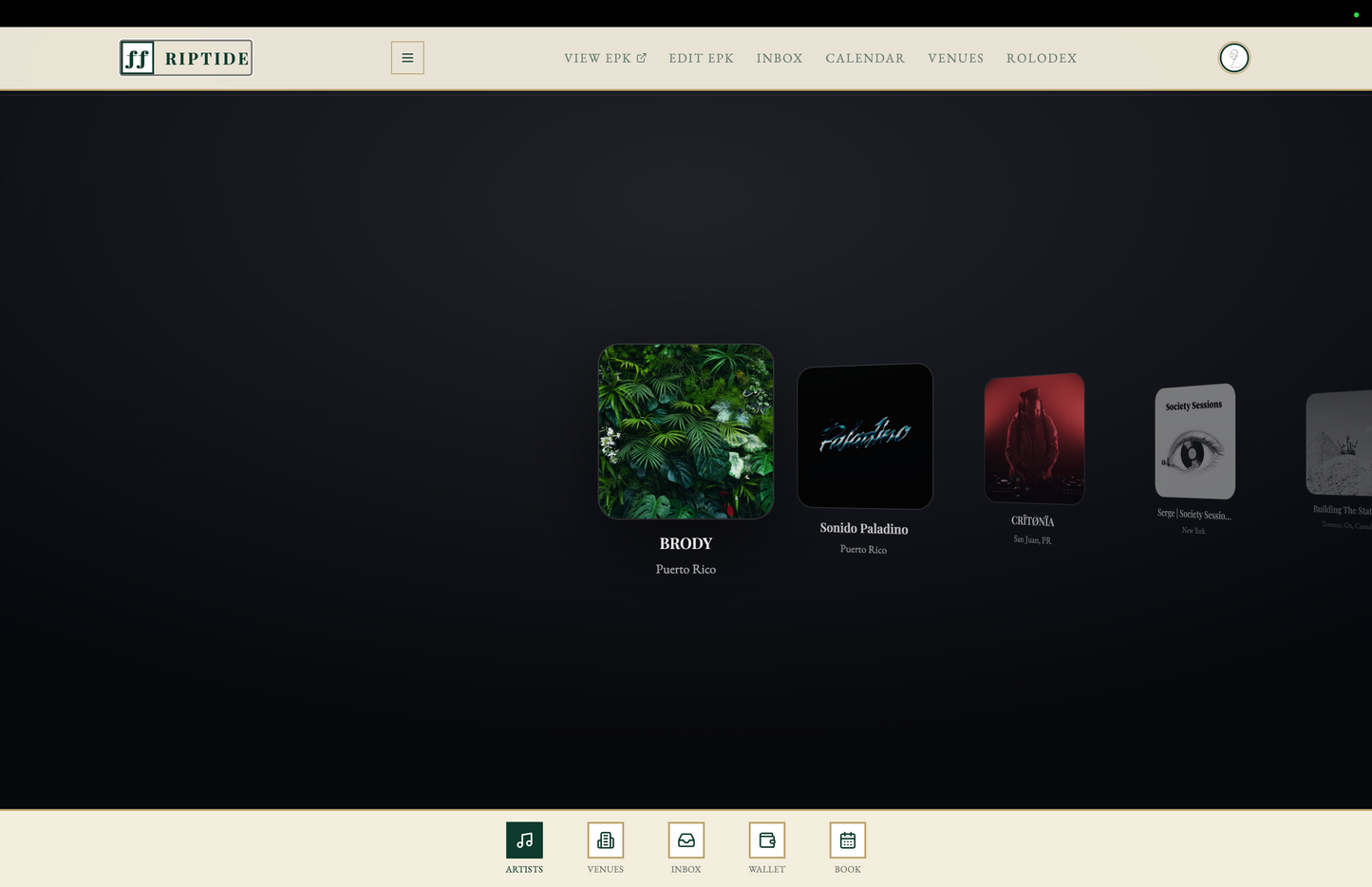The height and width of the screenshot is (887, 1372).
Task: Open the View EPK link
Action: tap(605, 58)
